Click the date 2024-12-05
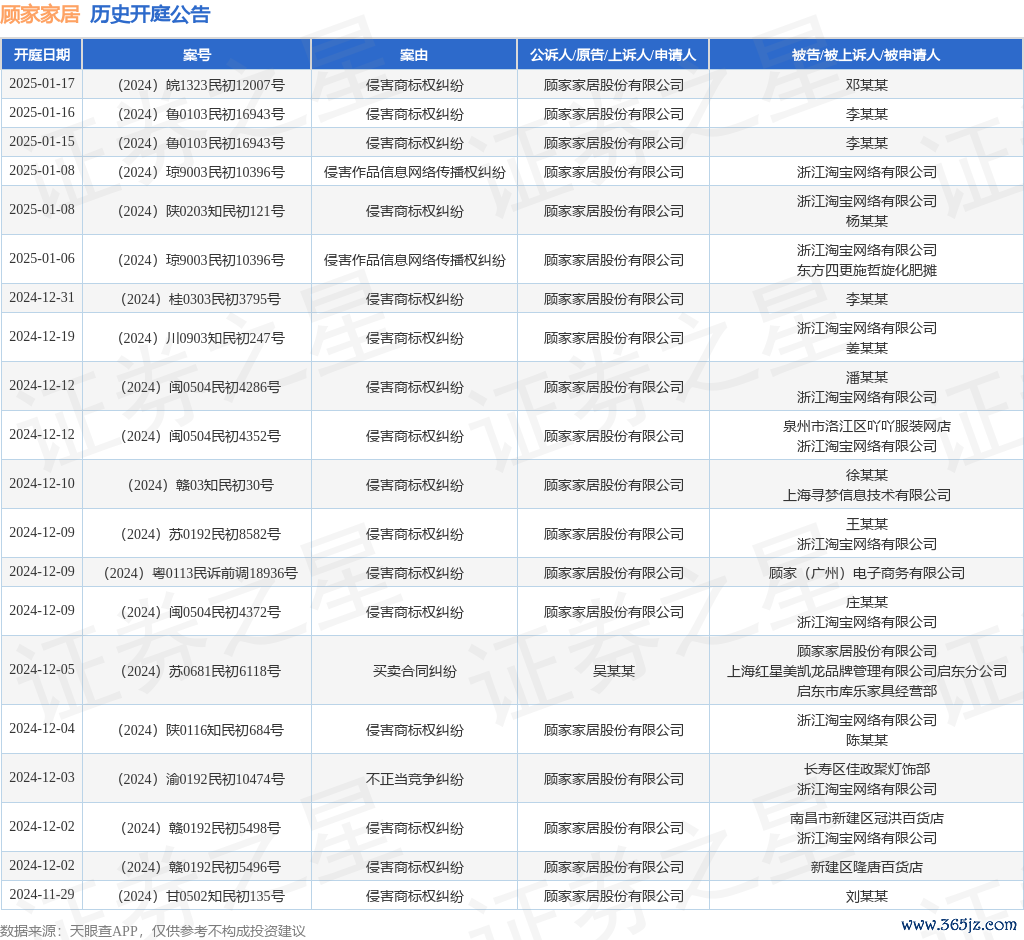 [42, 670]
